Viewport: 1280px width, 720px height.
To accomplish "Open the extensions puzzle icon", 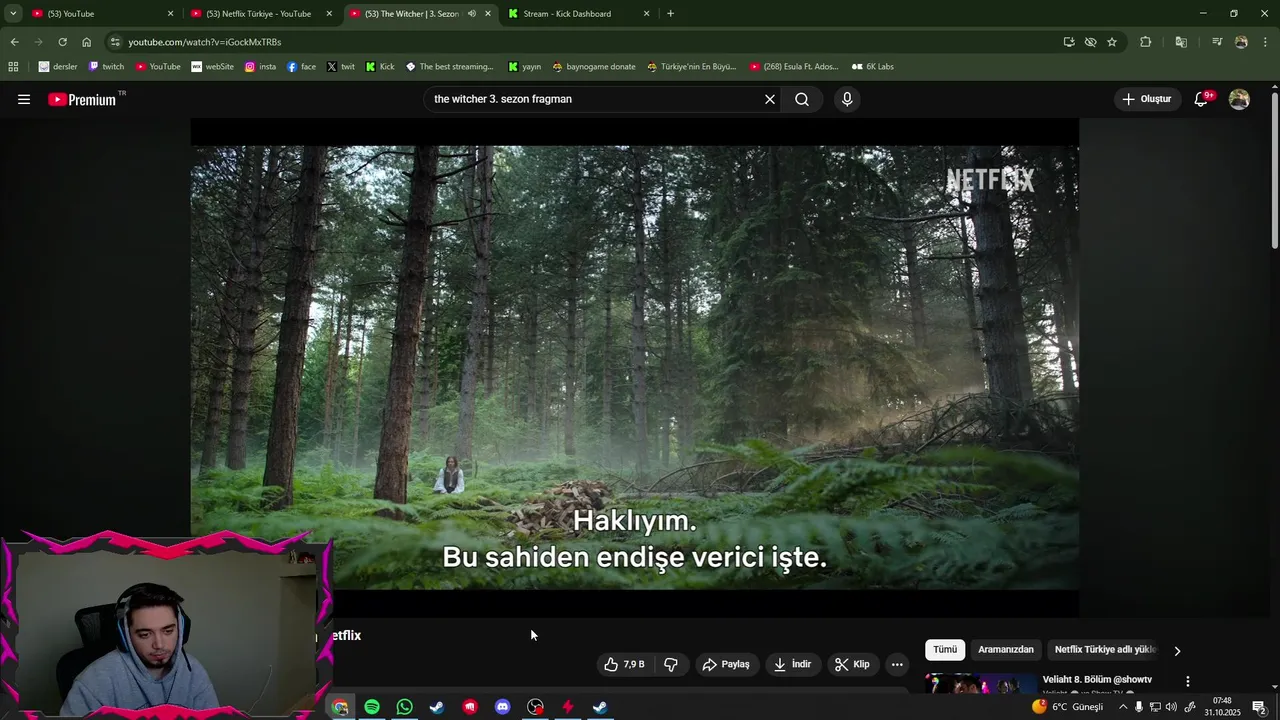I will click(x=1146, y=42).
